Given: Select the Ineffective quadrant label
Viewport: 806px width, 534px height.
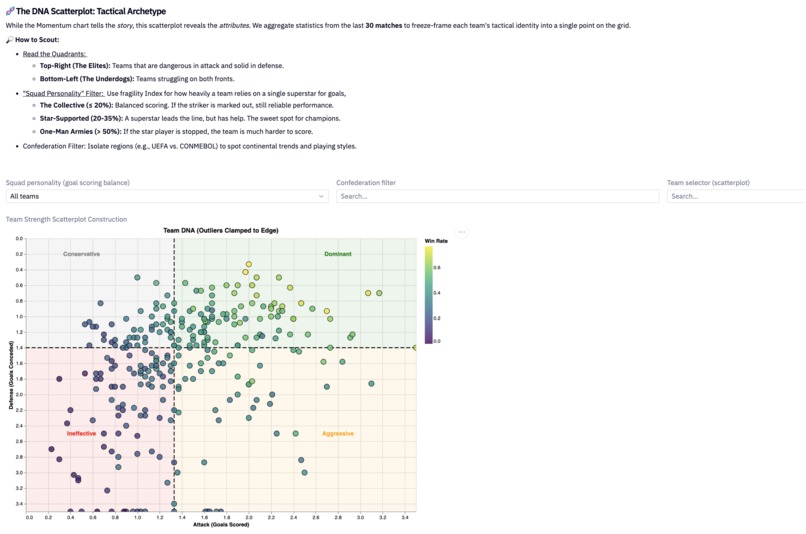Looking at the screenshot, I should point(81,434).
